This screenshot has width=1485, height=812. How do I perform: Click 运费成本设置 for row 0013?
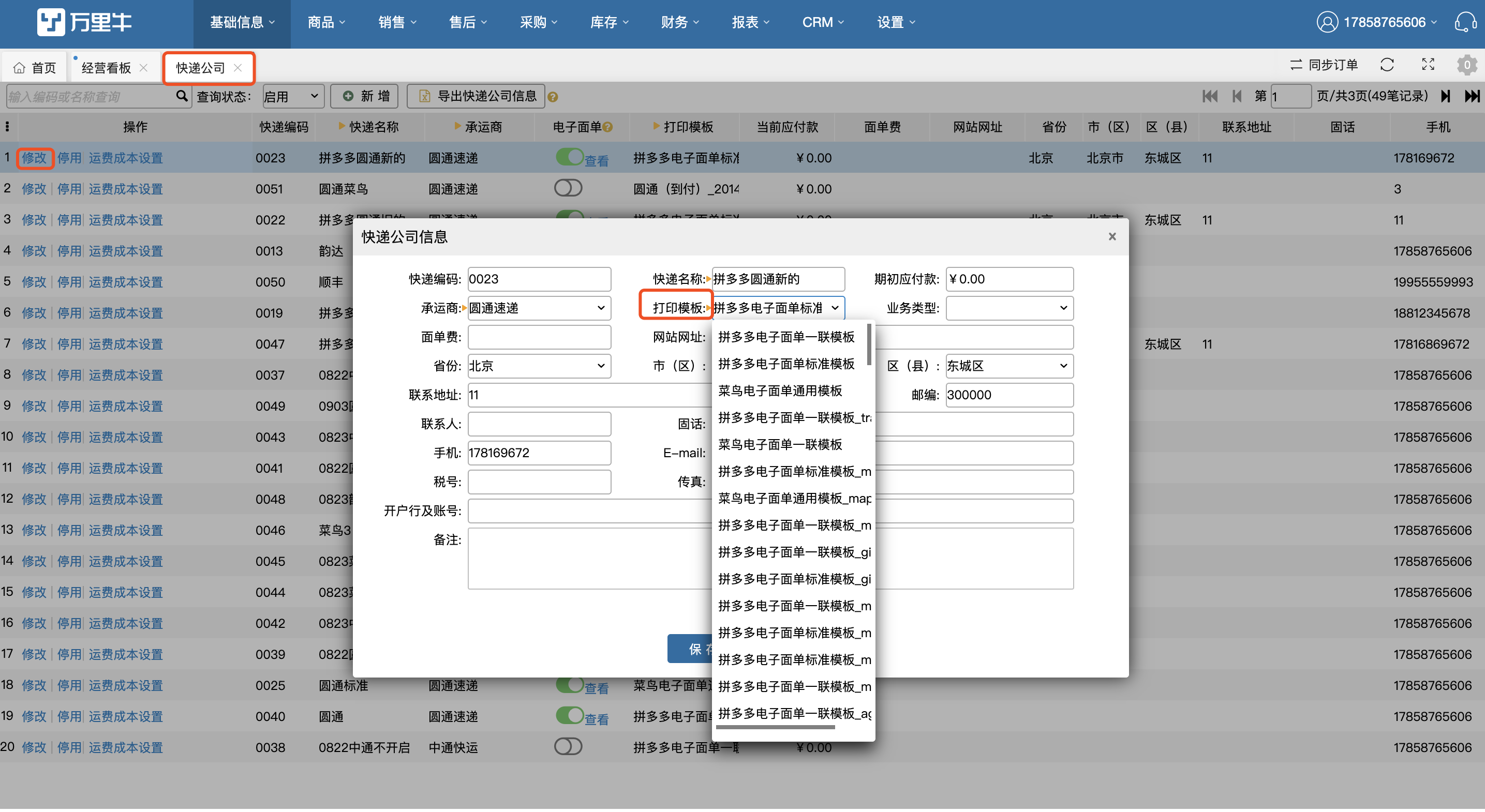[x=126, y=251]
